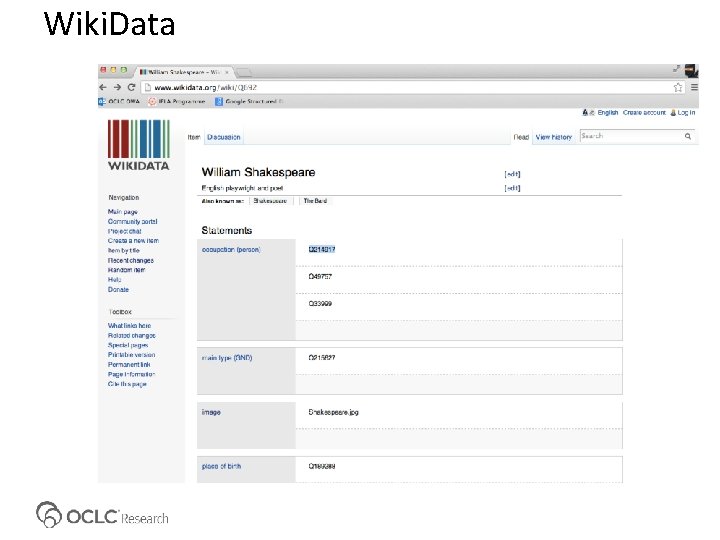Open the image property link

point(211,412)
